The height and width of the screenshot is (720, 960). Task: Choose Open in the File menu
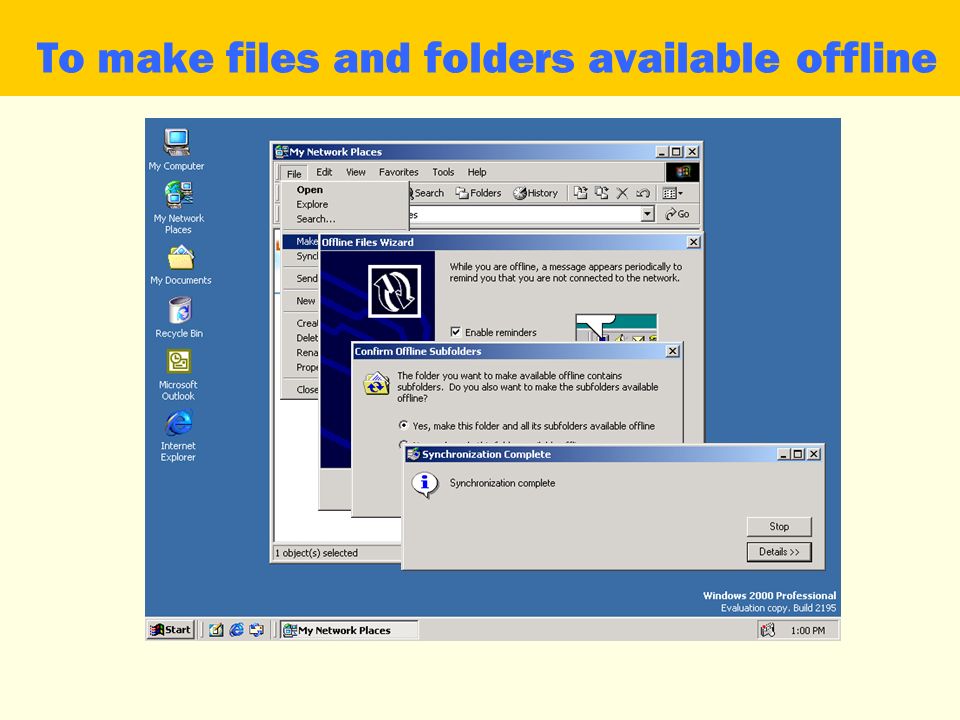pos(344,190)
